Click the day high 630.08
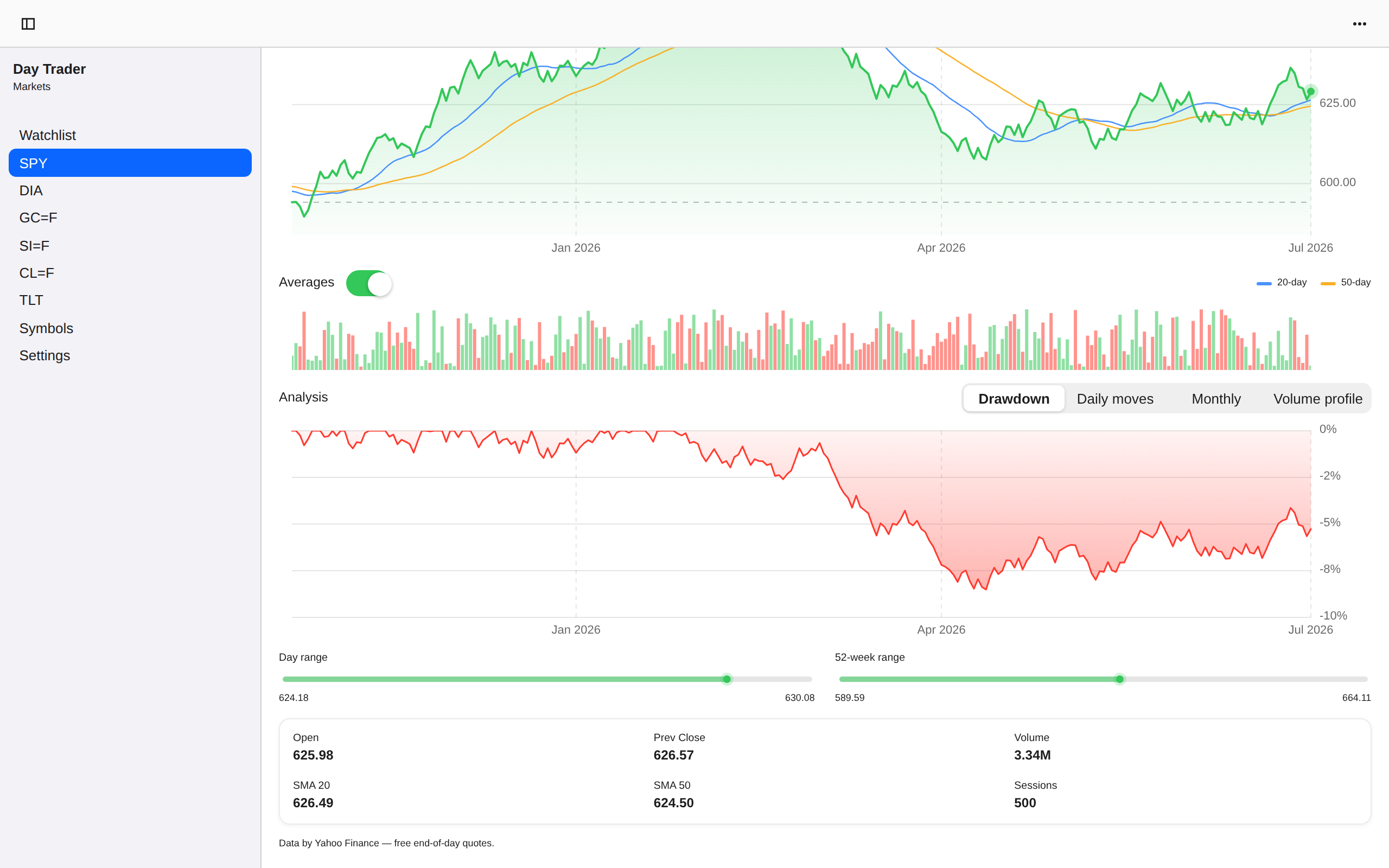Viewport: 1389px width, 868px height. pyautogui.click(x=800, y=698)
